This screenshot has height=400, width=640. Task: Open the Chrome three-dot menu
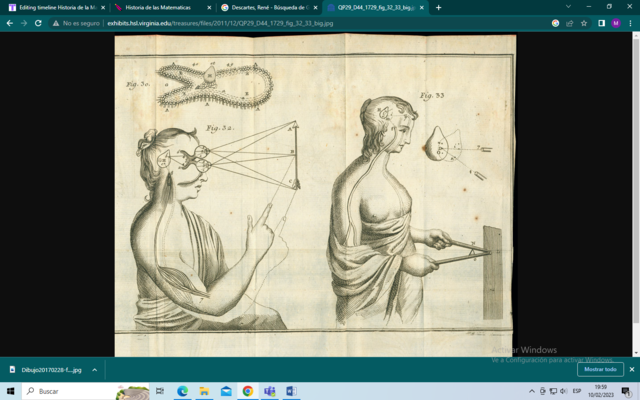coord(631,23)
